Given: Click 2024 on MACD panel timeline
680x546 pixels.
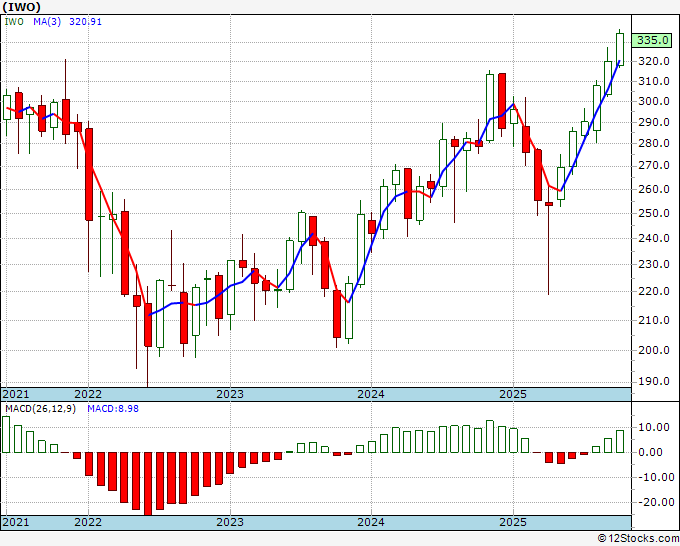Looking at the screenshot, I should pyautogui.click(x=371, y=522).
